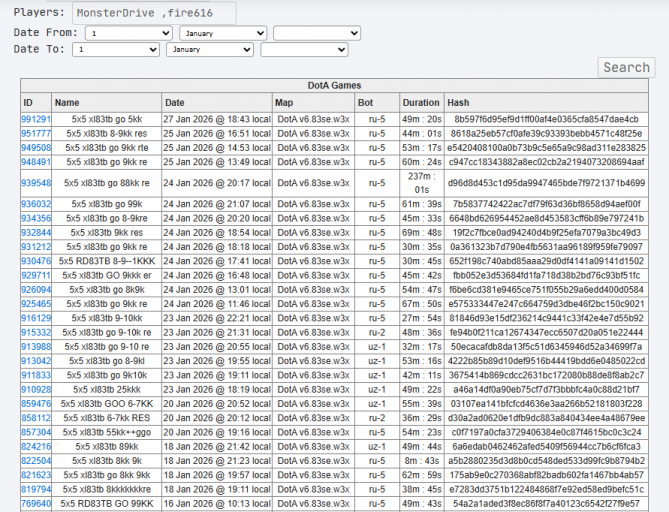Open the Date To day dropdown

(116, 49)
